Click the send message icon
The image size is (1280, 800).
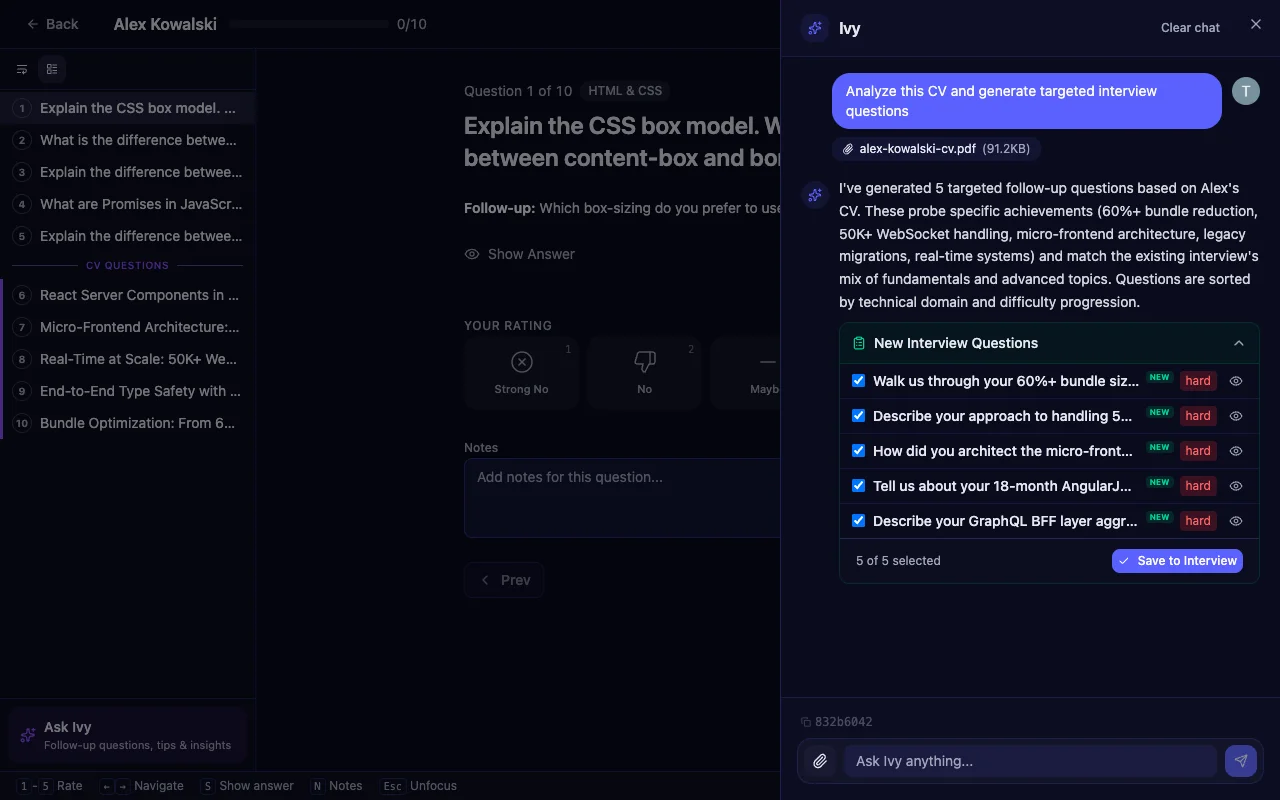click(1241, 761)
